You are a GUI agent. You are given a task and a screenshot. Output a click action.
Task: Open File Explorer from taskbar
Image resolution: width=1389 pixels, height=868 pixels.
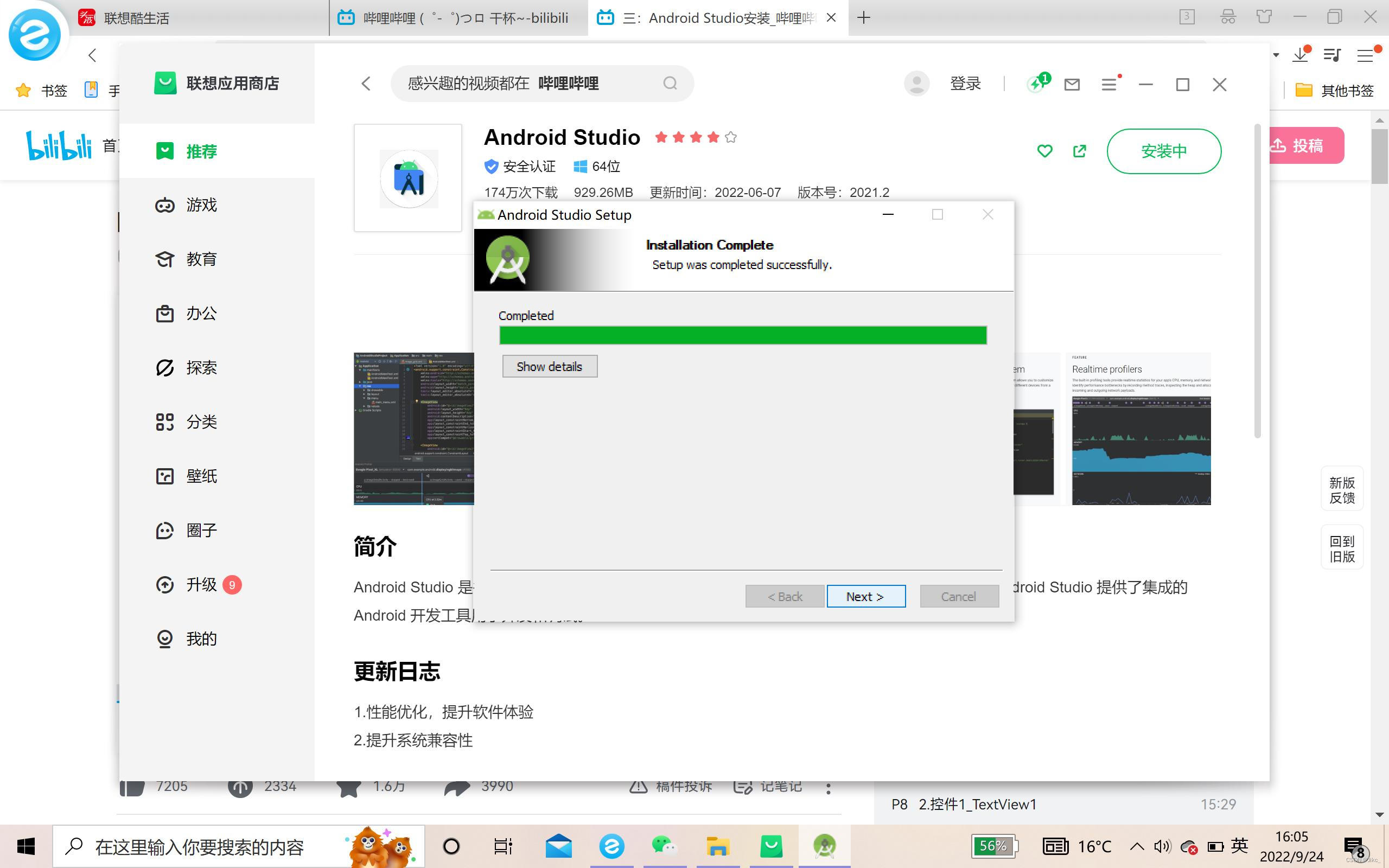click(x=717, y=846)
